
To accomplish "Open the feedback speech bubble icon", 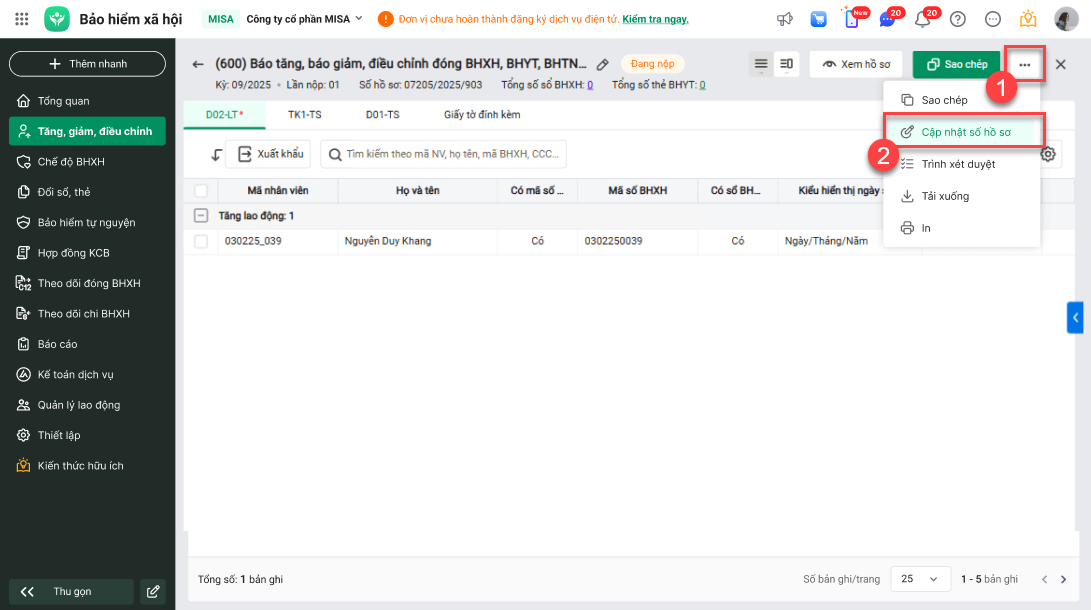I will pyautogui.click(x=993, y=19).
